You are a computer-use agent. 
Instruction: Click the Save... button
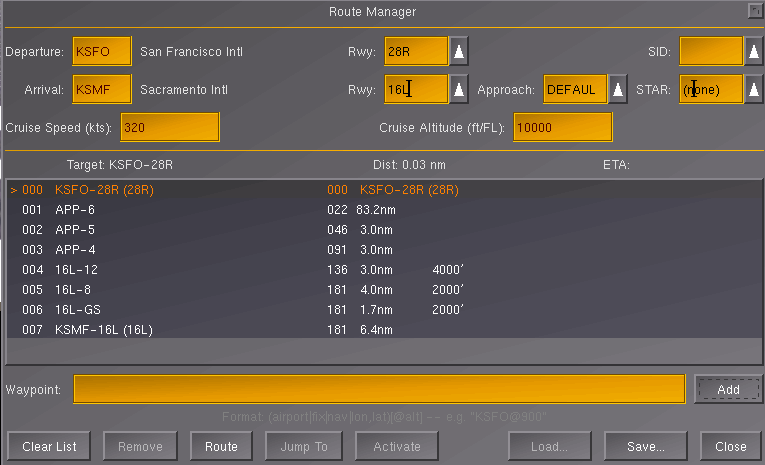click(x=645, y=446)
